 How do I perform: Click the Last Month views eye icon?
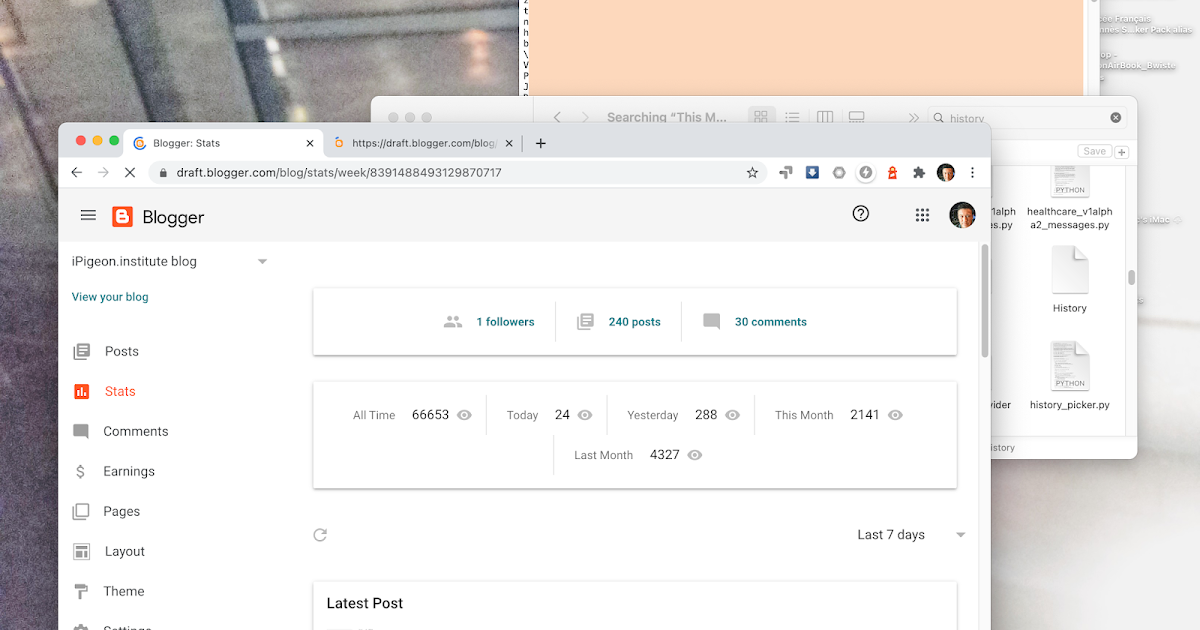pyautogui.click(x=695, y=455)
